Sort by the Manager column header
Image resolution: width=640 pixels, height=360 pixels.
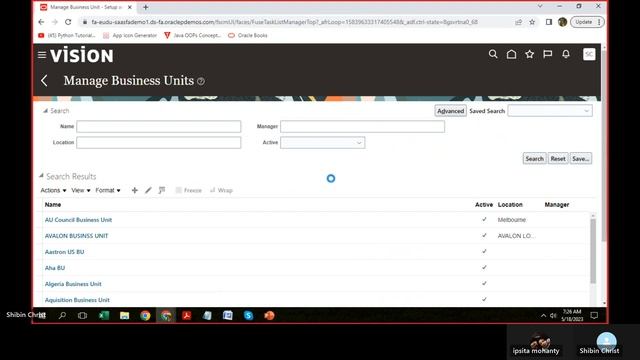tap(557, 204)
